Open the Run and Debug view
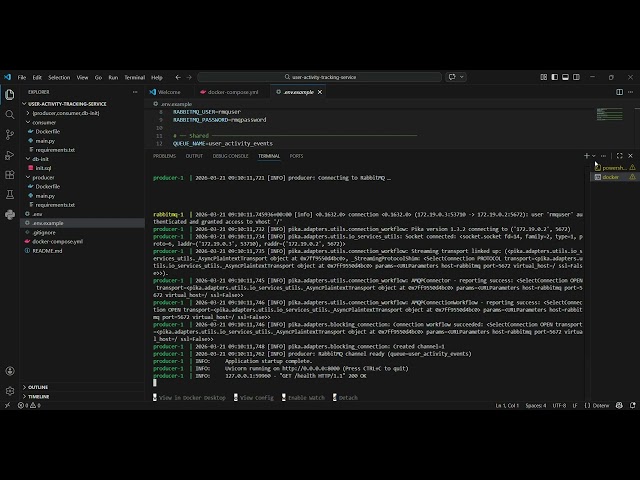This screenshot has height=480, width=640. click(x=10, y=155)
